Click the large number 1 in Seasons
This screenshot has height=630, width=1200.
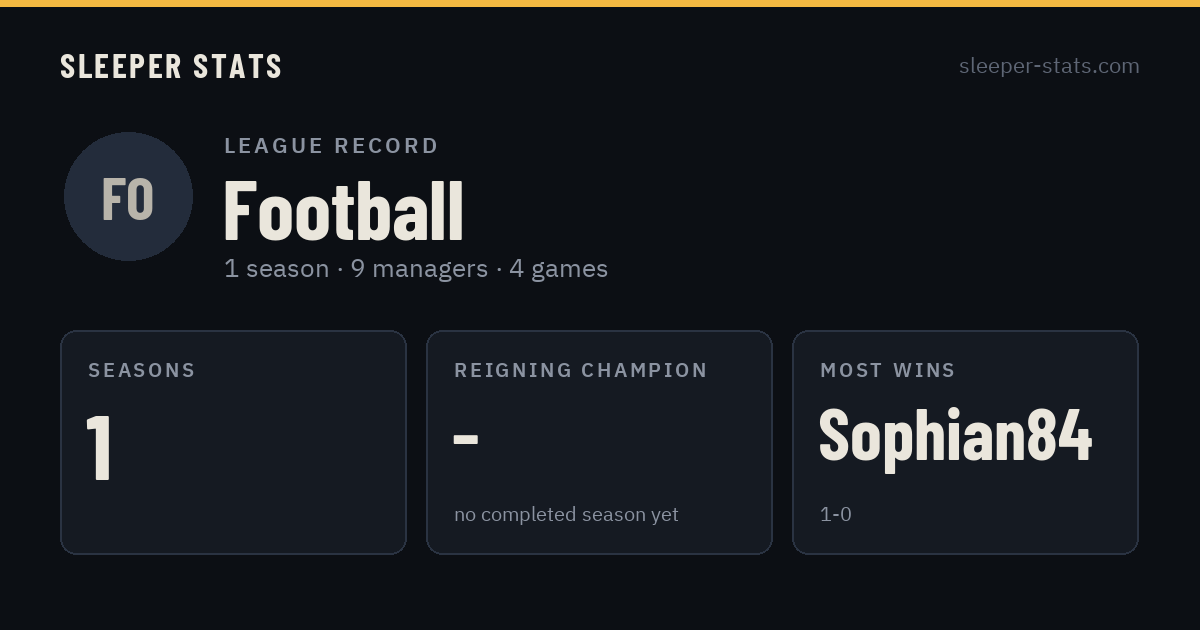pyautogui.click(x=98, y=448)
